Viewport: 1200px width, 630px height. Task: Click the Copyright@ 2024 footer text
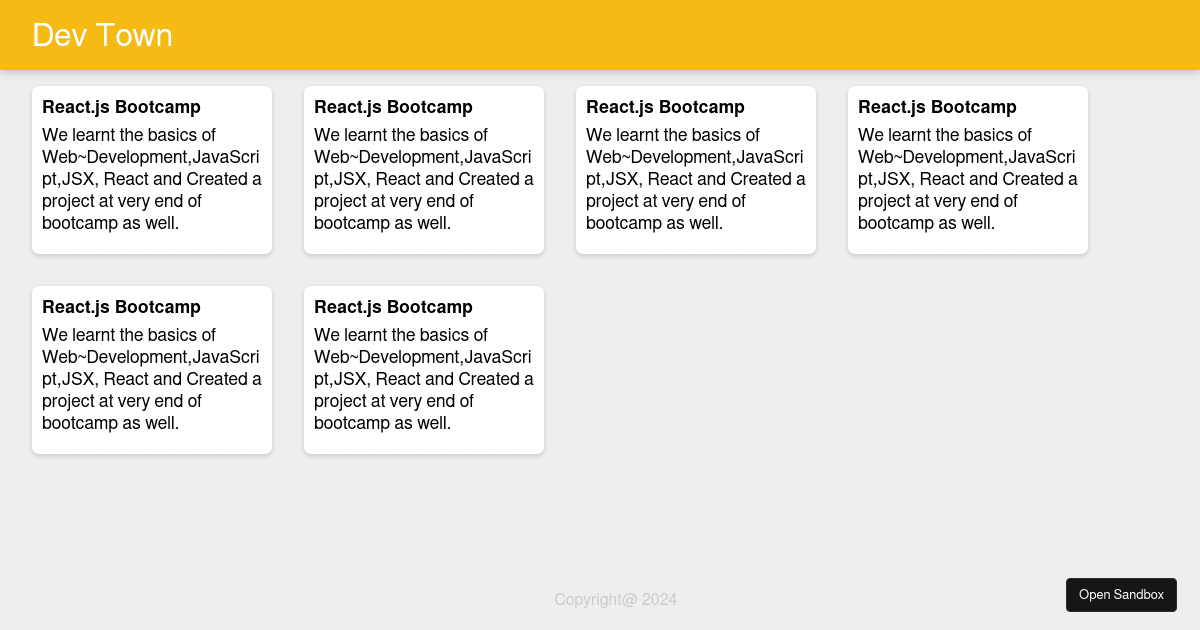coord(616,599)
